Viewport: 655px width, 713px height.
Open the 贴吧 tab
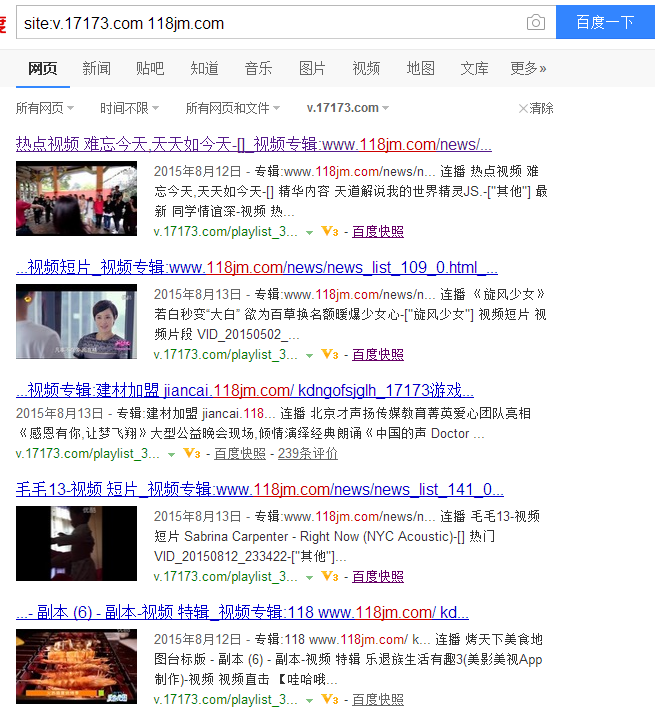(x=150, y=69)
